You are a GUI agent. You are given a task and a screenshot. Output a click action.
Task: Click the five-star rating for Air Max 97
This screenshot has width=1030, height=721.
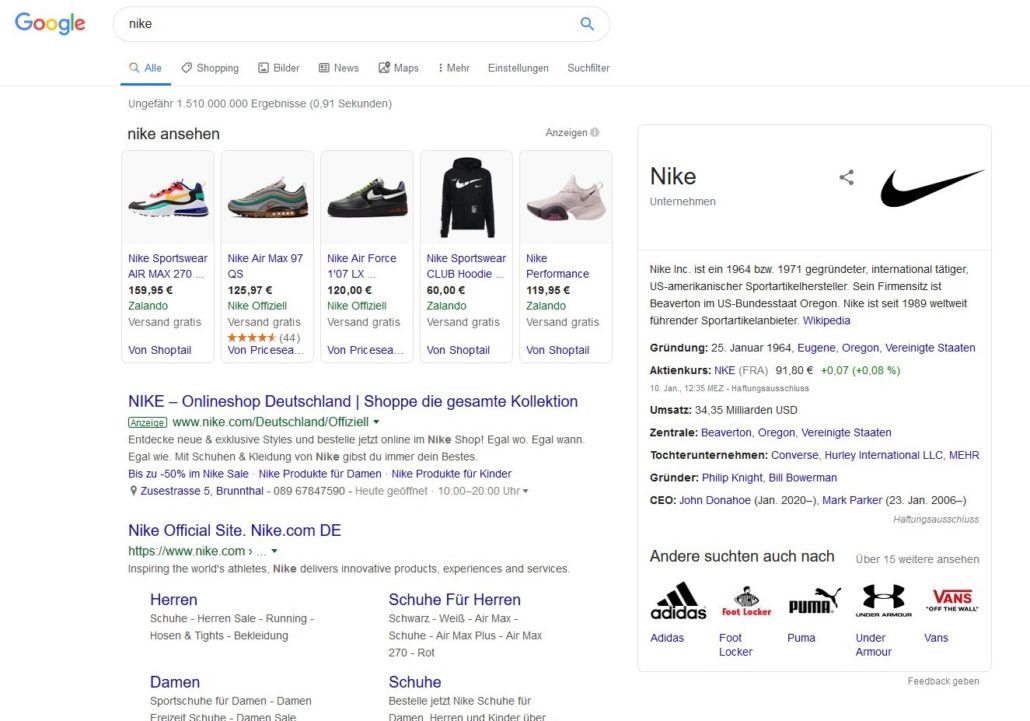pos(252,338)
